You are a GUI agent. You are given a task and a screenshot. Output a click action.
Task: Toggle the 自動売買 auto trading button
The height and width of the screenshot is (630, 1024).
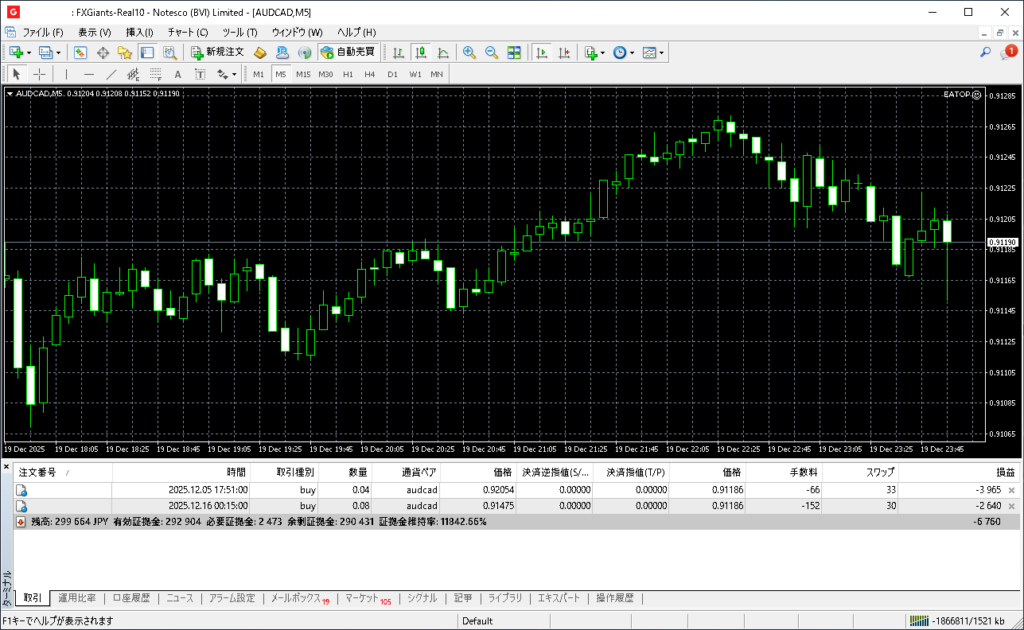click(x=347, y=52)
